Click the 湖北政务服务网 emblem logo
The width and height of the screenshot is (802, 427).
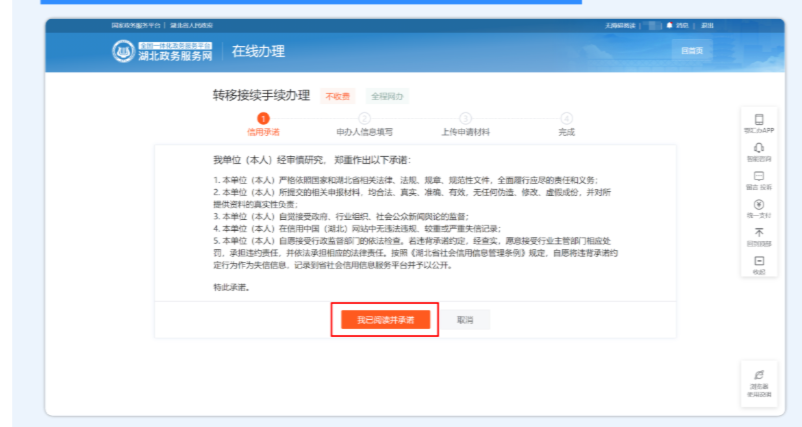click(123, 51)
